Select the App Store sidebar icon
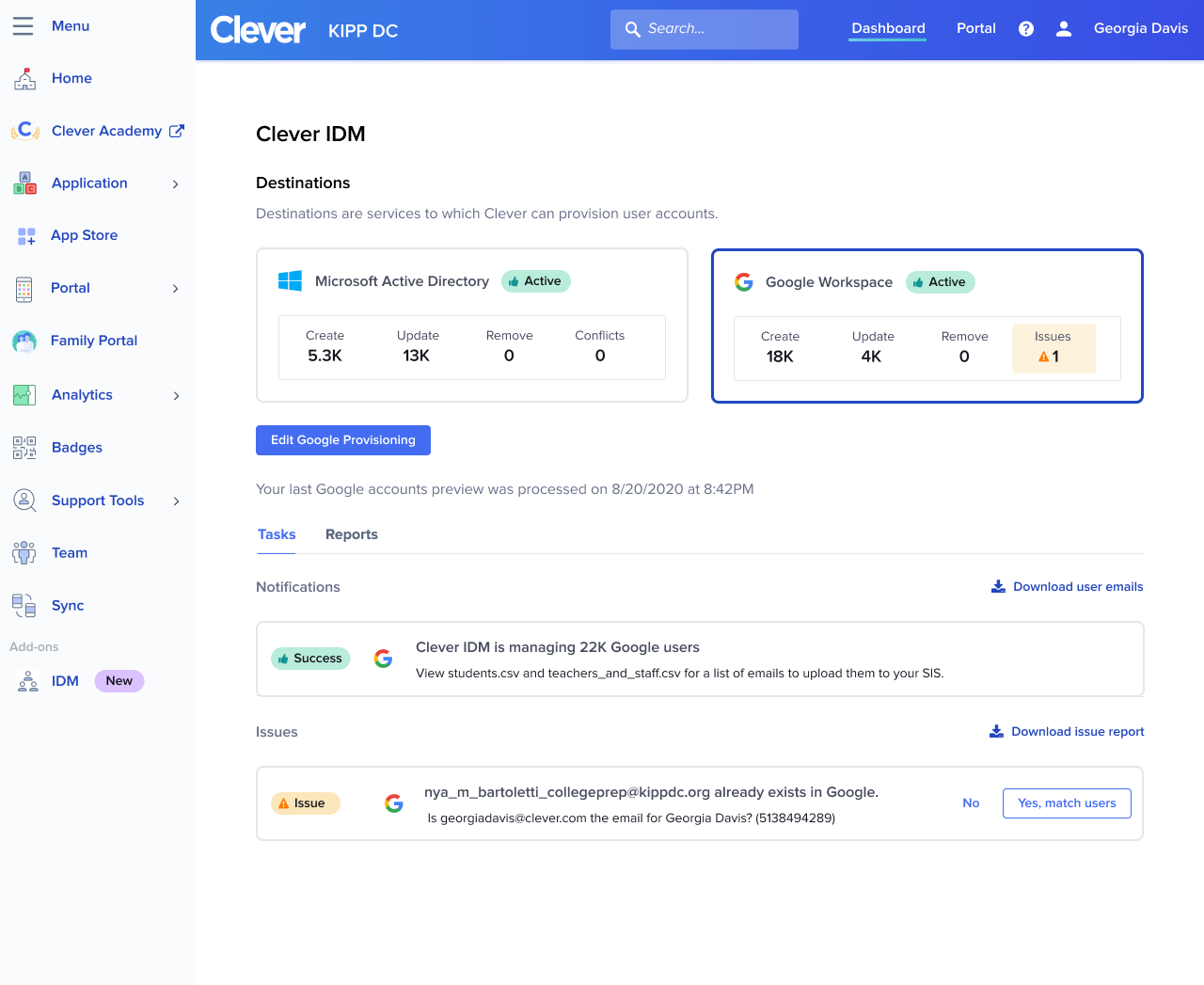The height and width of the screenshot is (985, 1204). point(24,235)
